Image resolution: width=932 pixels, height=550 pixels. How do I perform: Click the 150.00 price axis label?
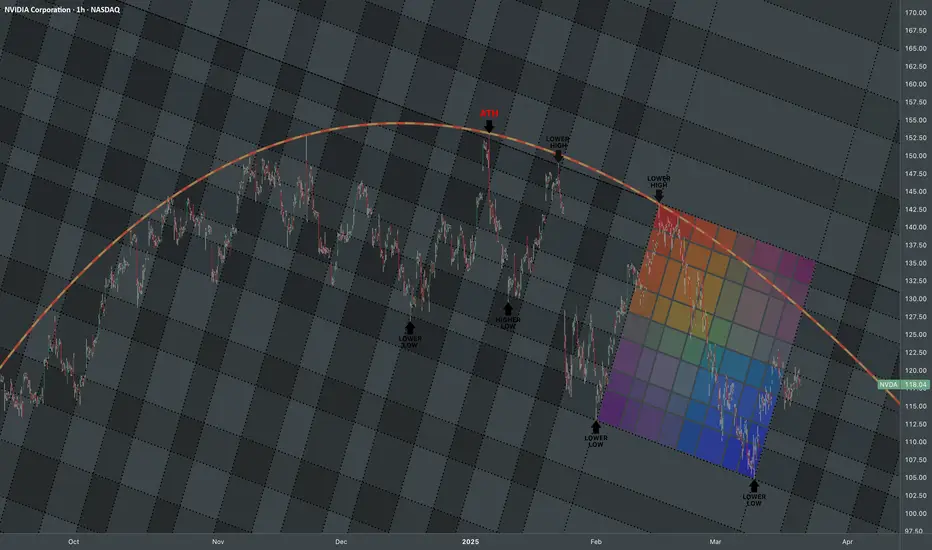coord(916,156)
